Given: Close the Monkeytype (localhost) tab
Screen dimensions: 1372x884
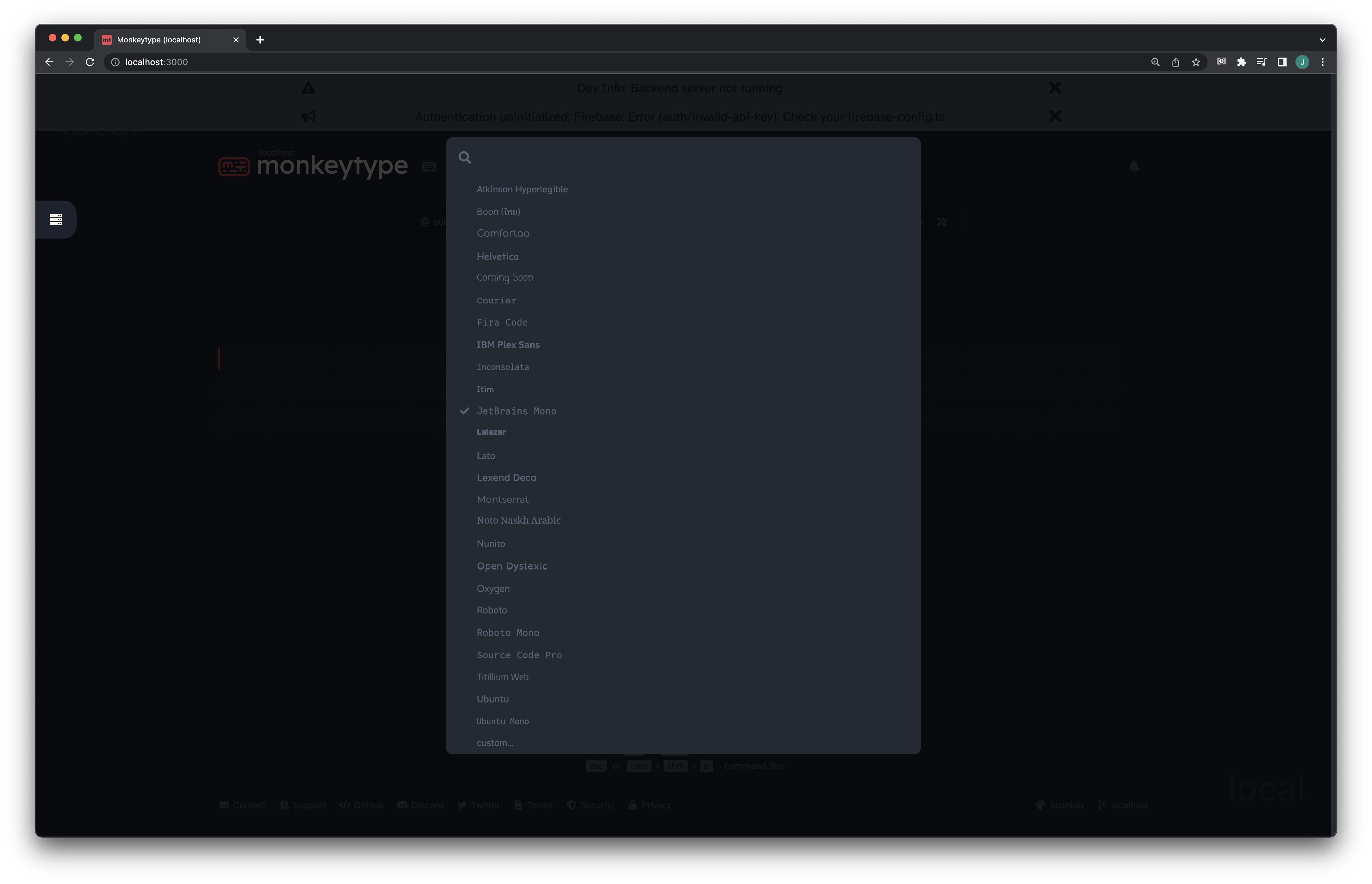Looking at the screenshot, I should (236, 40).
